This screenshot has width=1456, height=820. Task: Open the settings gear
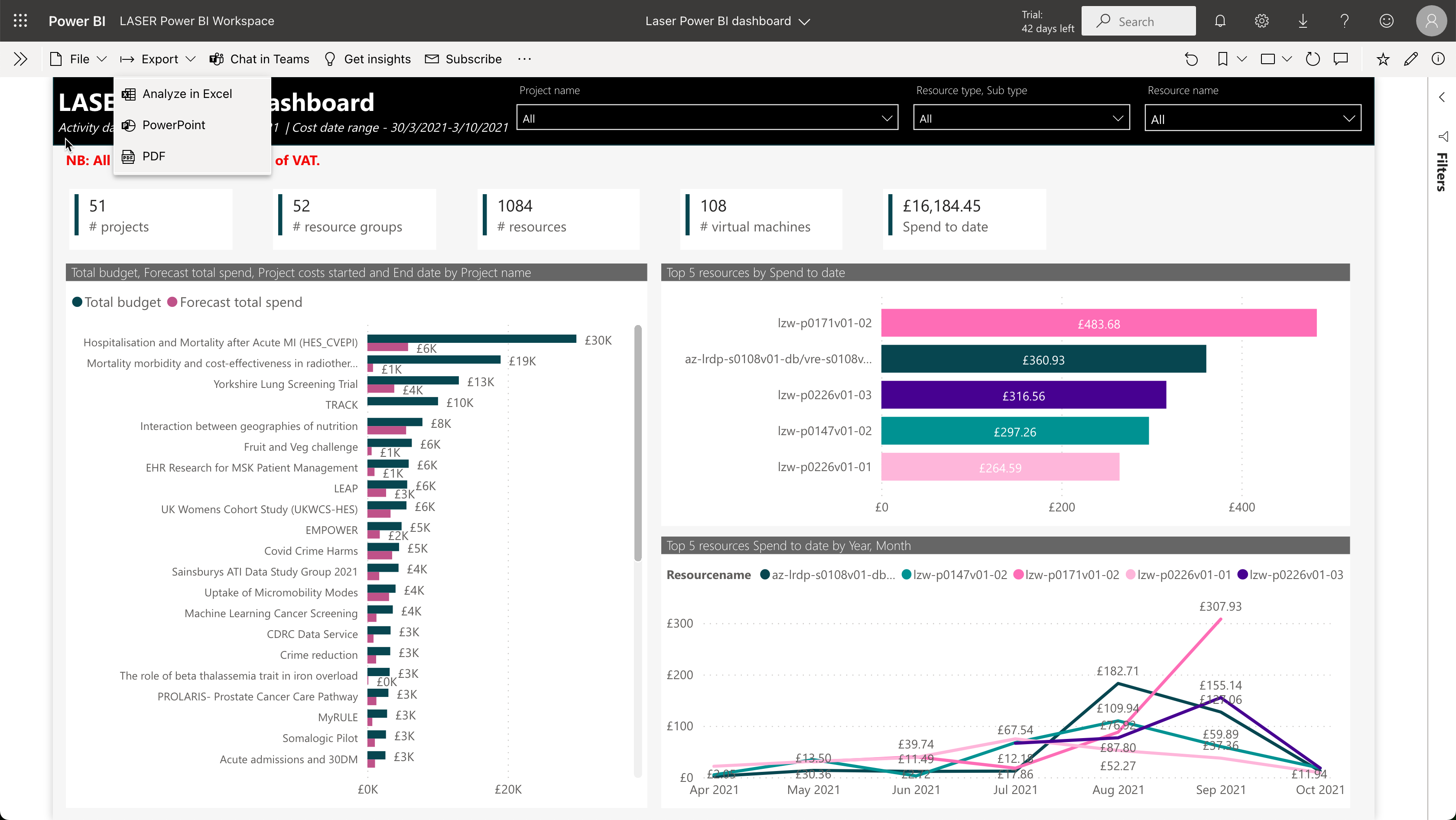pyautogui.click(x=1261, y=21)
